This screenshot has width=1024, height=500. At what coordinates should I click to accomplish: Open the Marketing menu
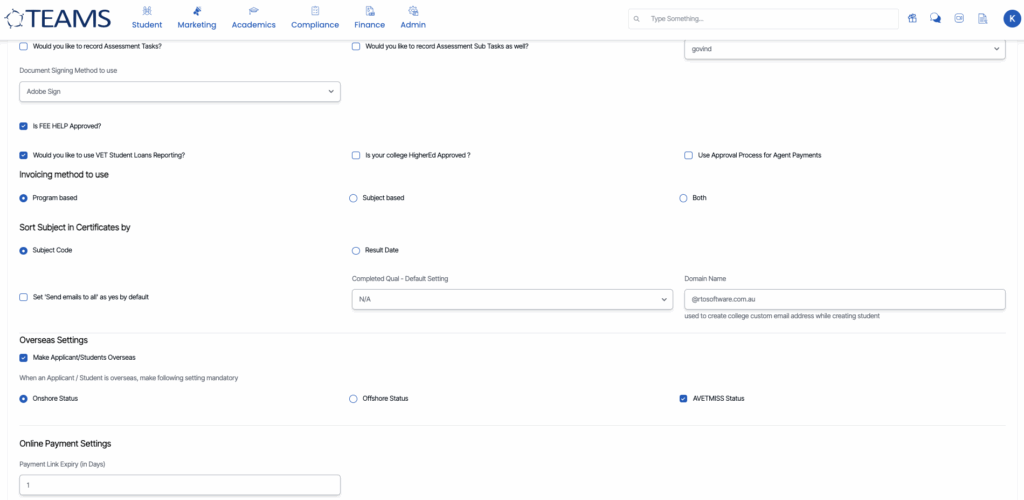pos(196,18)
